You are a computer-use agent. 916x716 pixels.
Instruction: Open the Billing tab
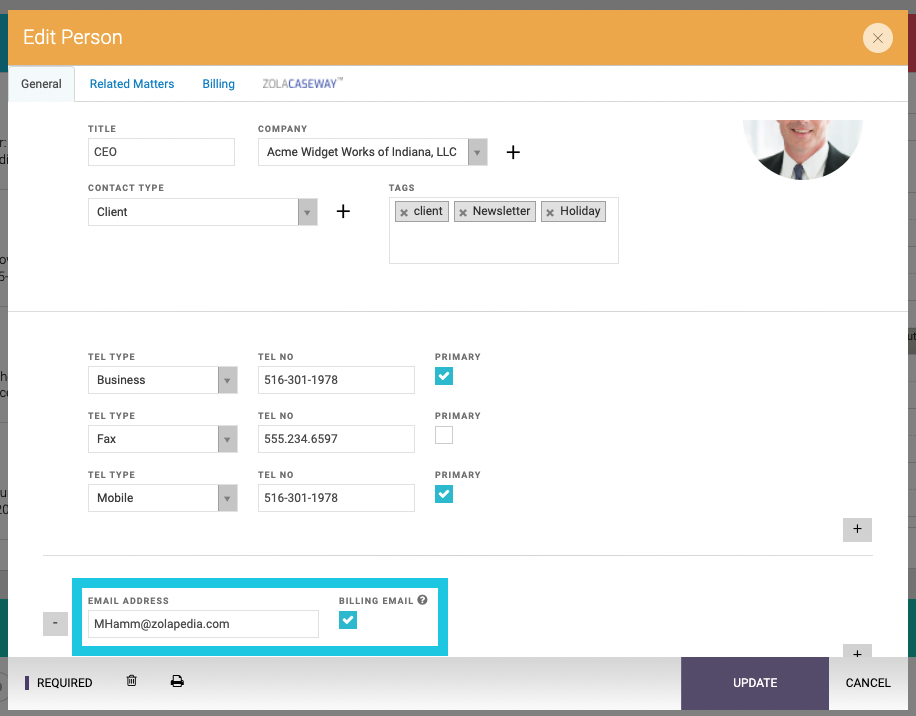(218, 84)
